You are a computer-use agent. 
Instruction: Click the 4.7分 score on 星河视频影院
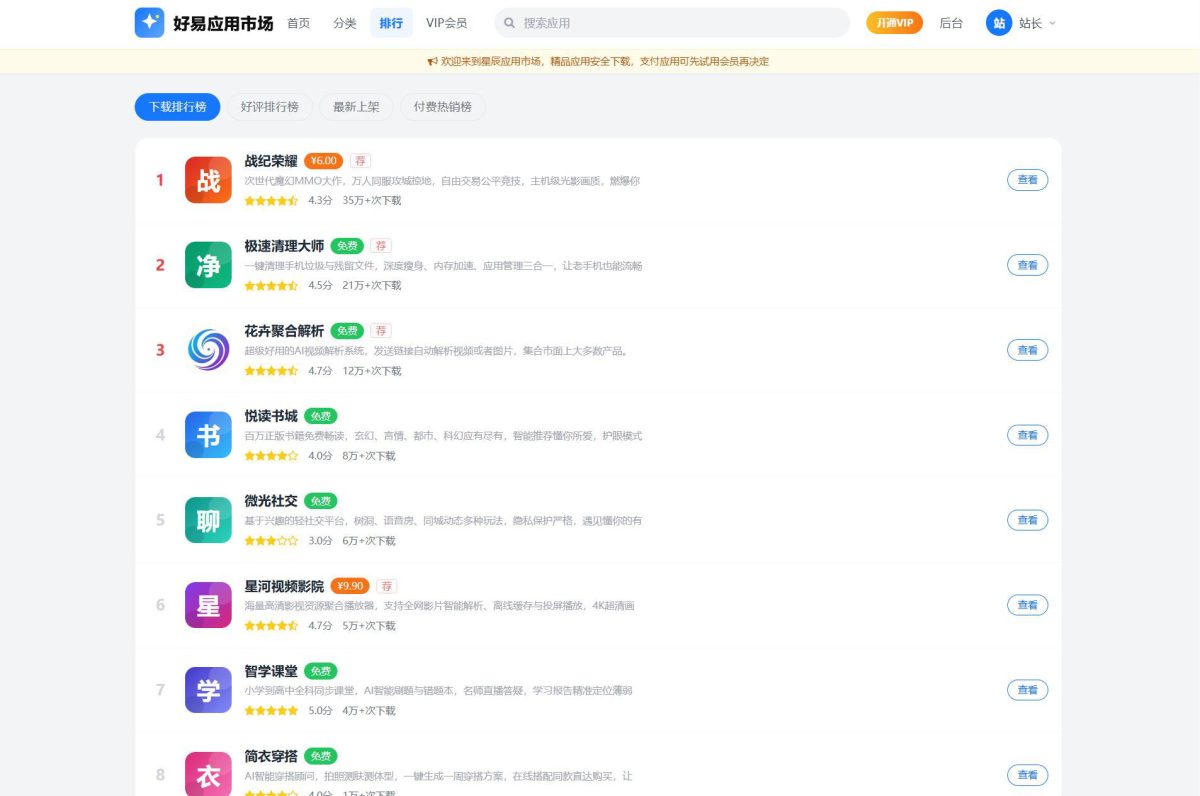click(320, 626)
